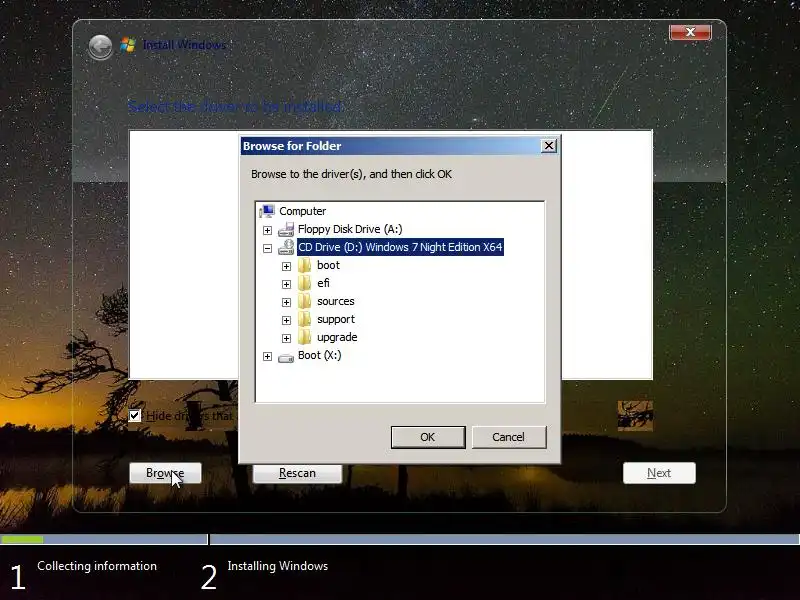Click the sources folder icon
The width and height of the screenshot is (800, 600).
pos(305,301)
